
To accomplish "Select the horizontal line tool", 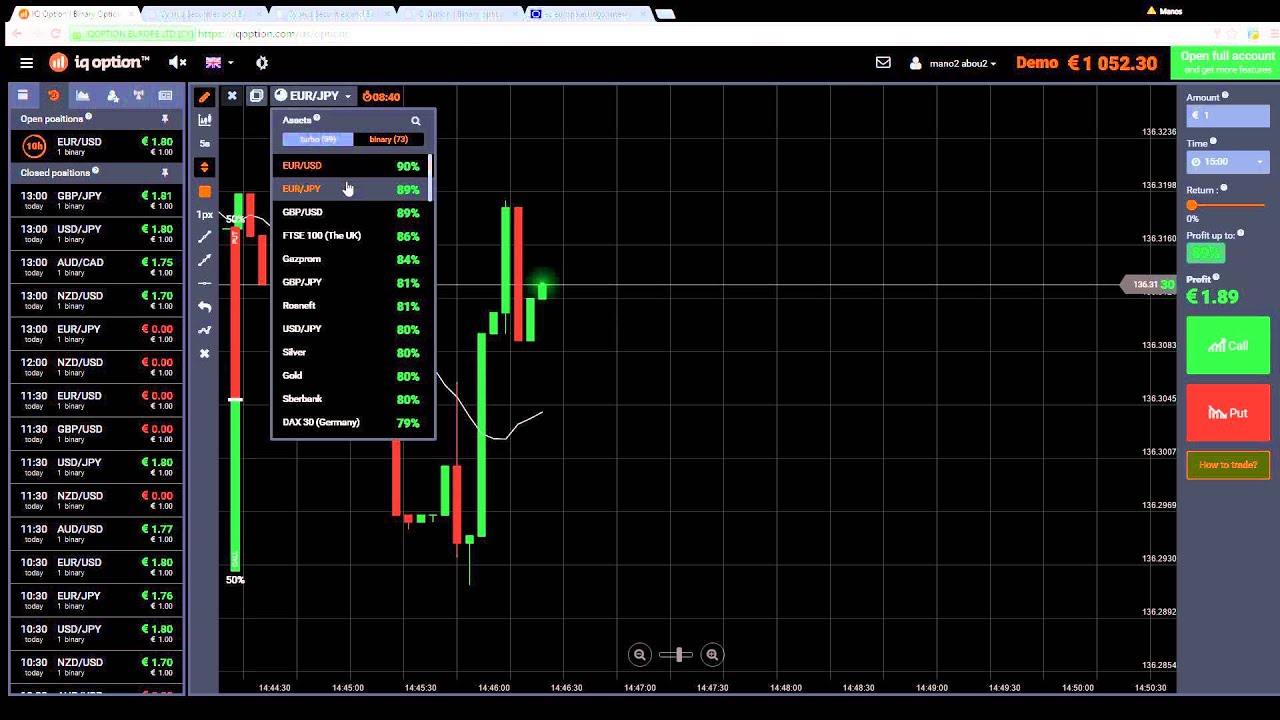I will click(x=205, y=283).
